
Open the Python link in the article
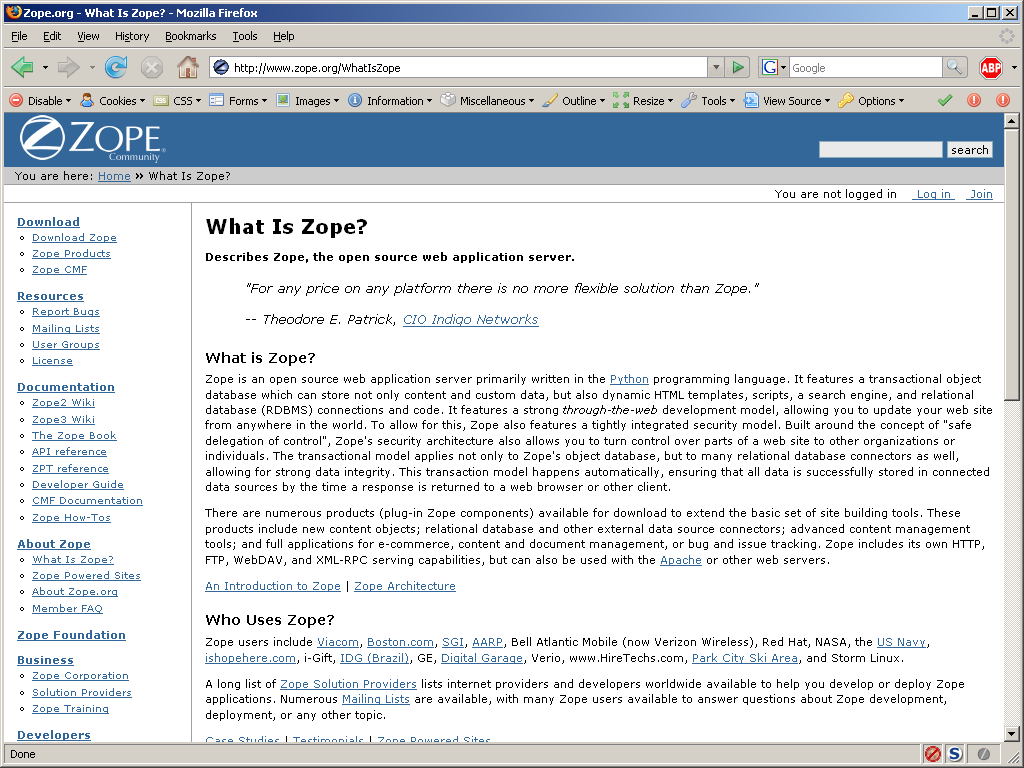pyautogui.click(x=629, y=379)
